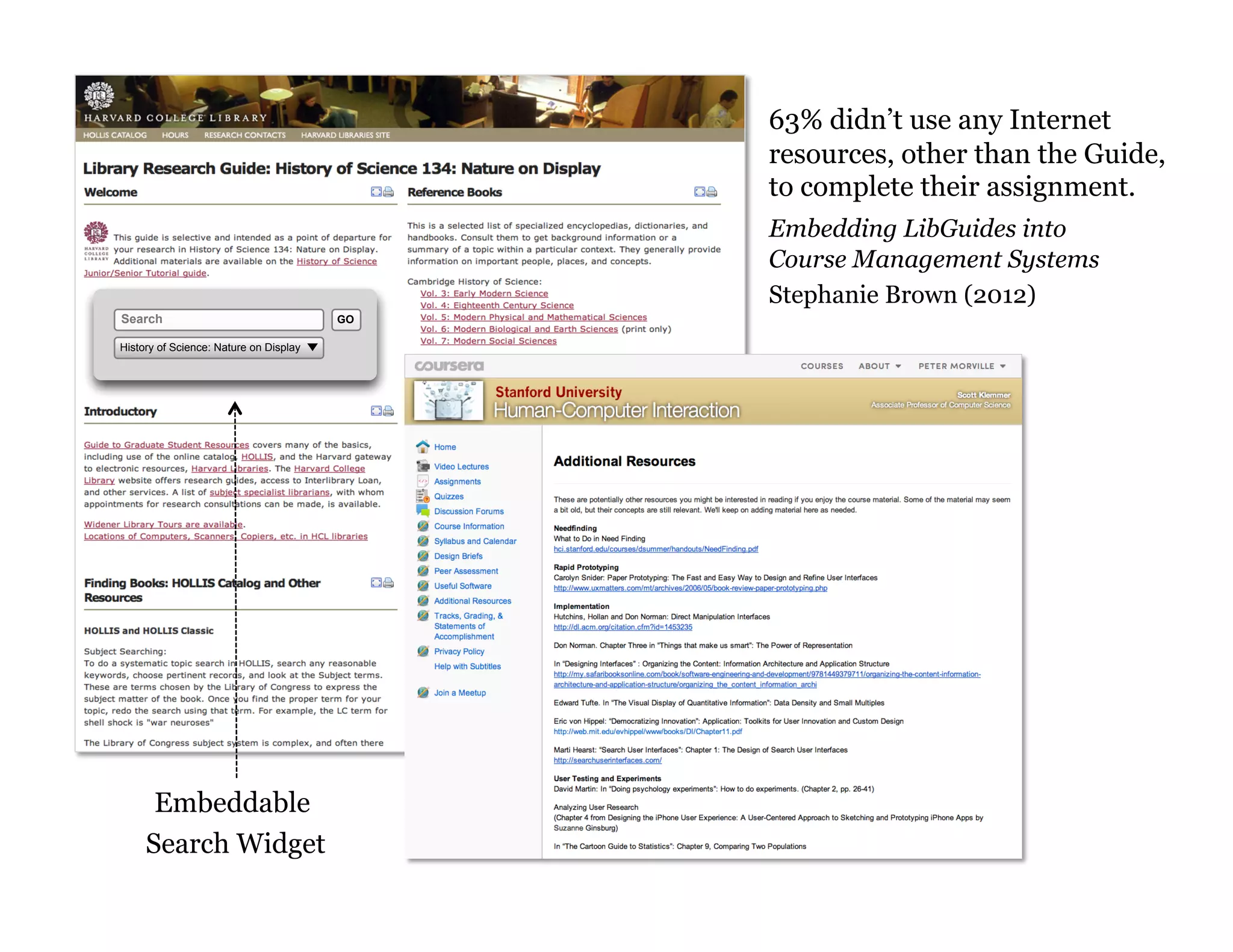Click the Useful Software globe icon
The width and height of the screenshot is (1233, 952).
[423, 585]
